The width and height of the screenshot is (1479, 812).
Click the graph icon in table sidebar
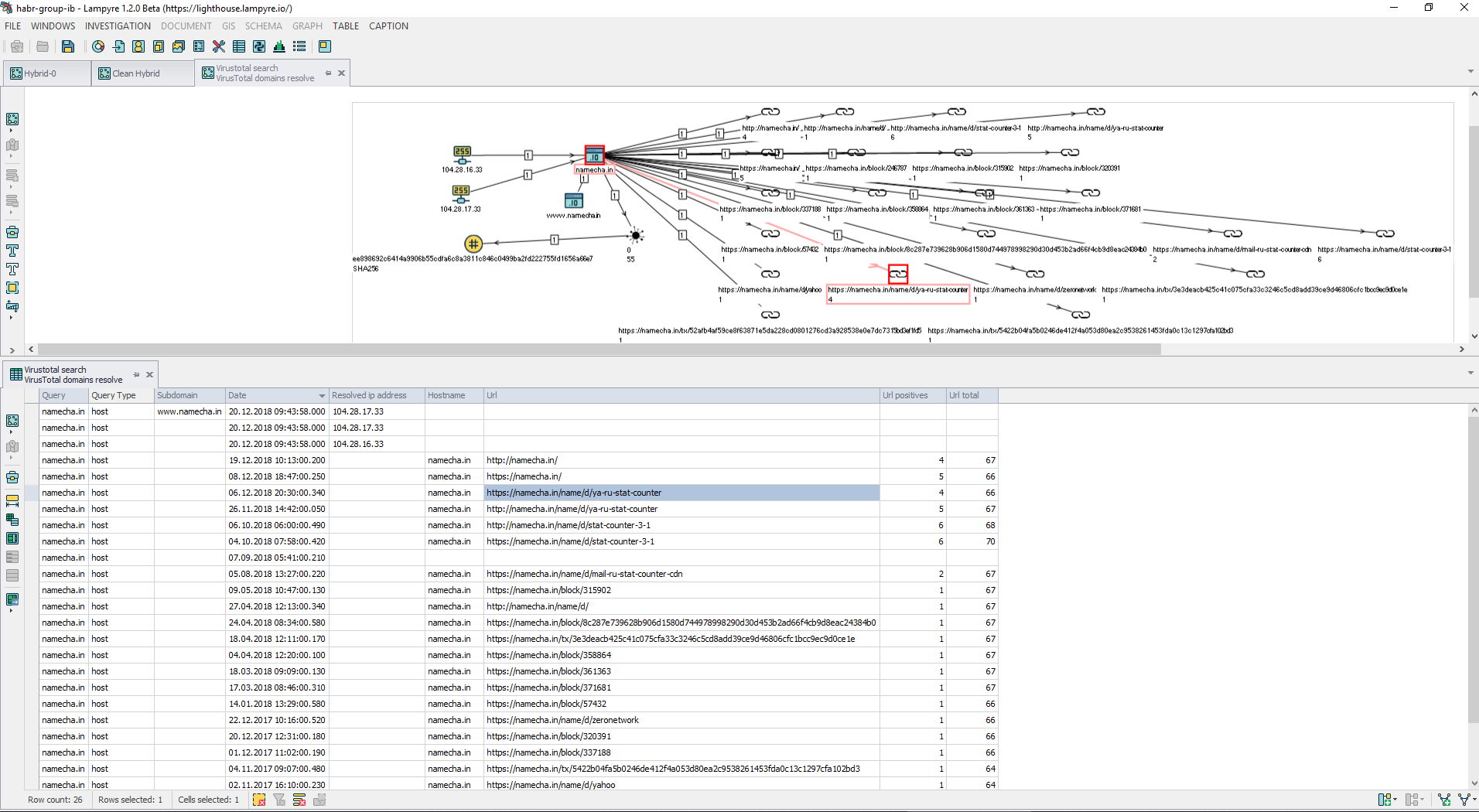(12, 421)
